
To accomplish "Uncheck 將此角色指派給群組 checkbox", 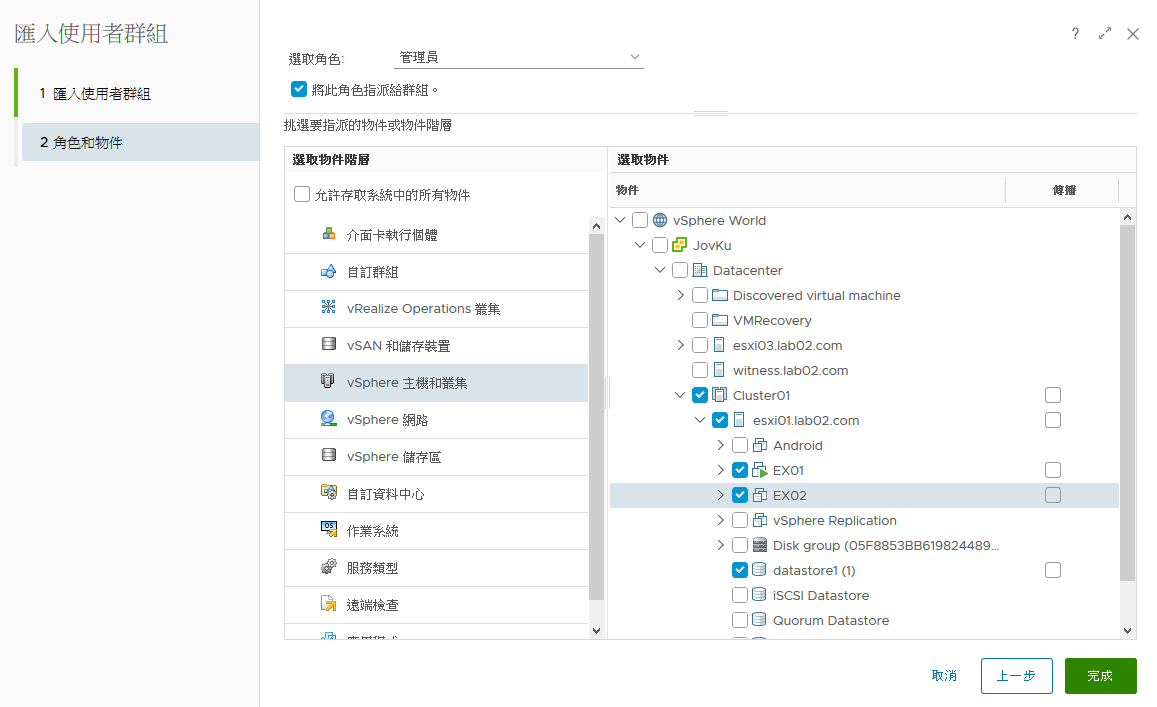I will point(299,89).
